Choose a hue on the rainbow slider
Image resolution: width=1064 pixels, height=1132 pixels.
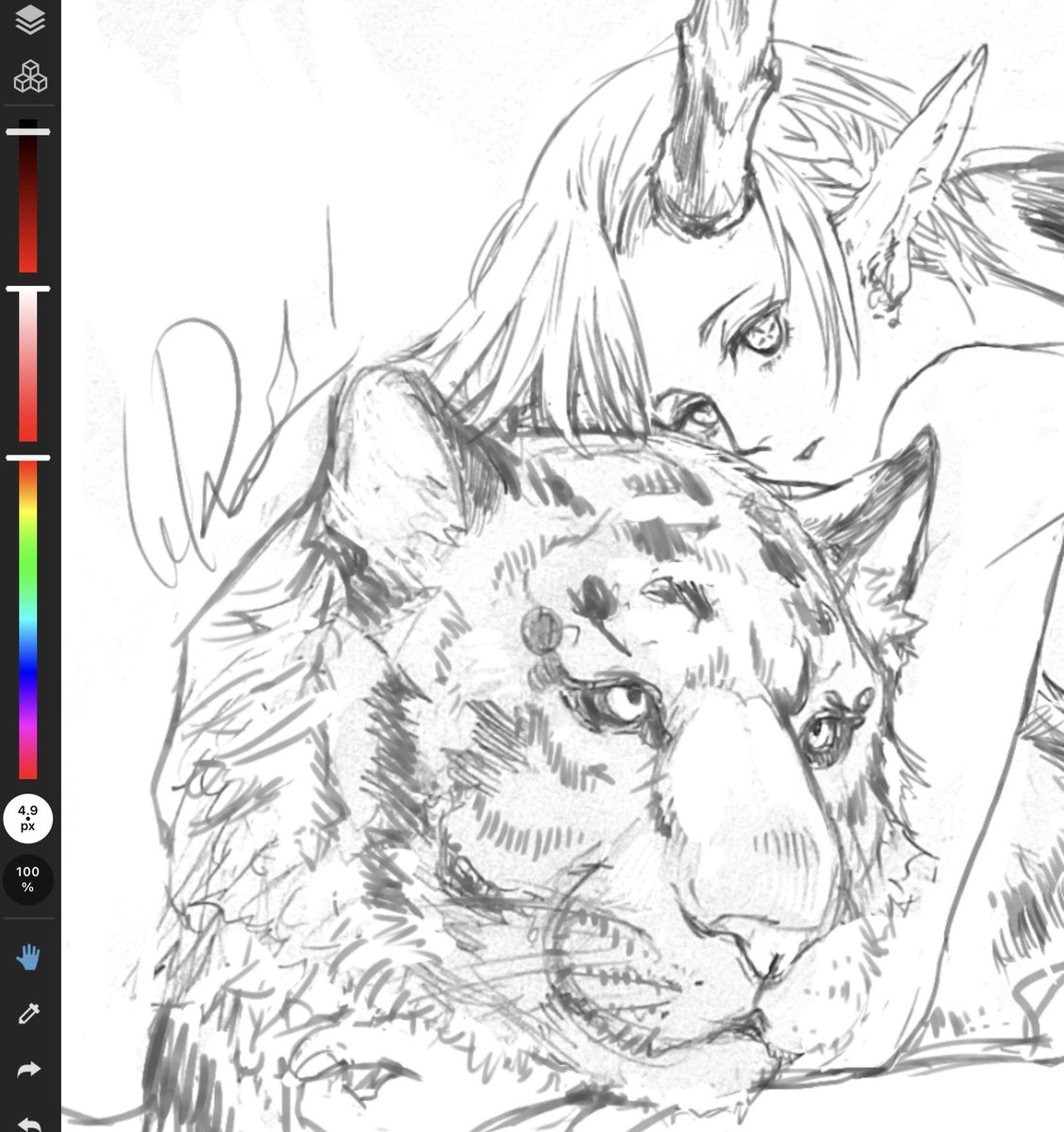[x=28, y=618]
